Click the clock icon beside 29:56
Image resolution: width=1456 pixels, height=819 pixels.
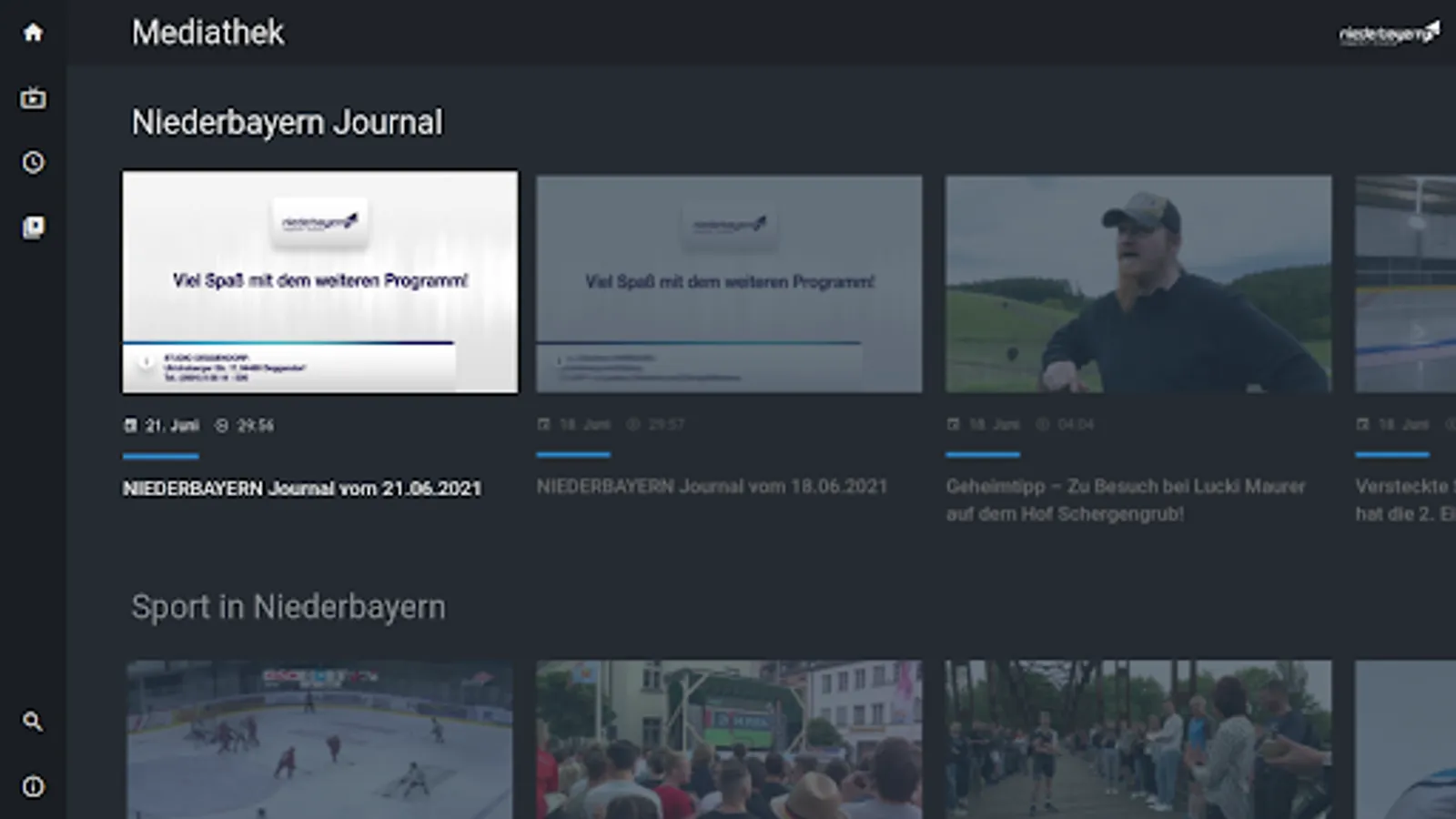[x=221, y=425]
